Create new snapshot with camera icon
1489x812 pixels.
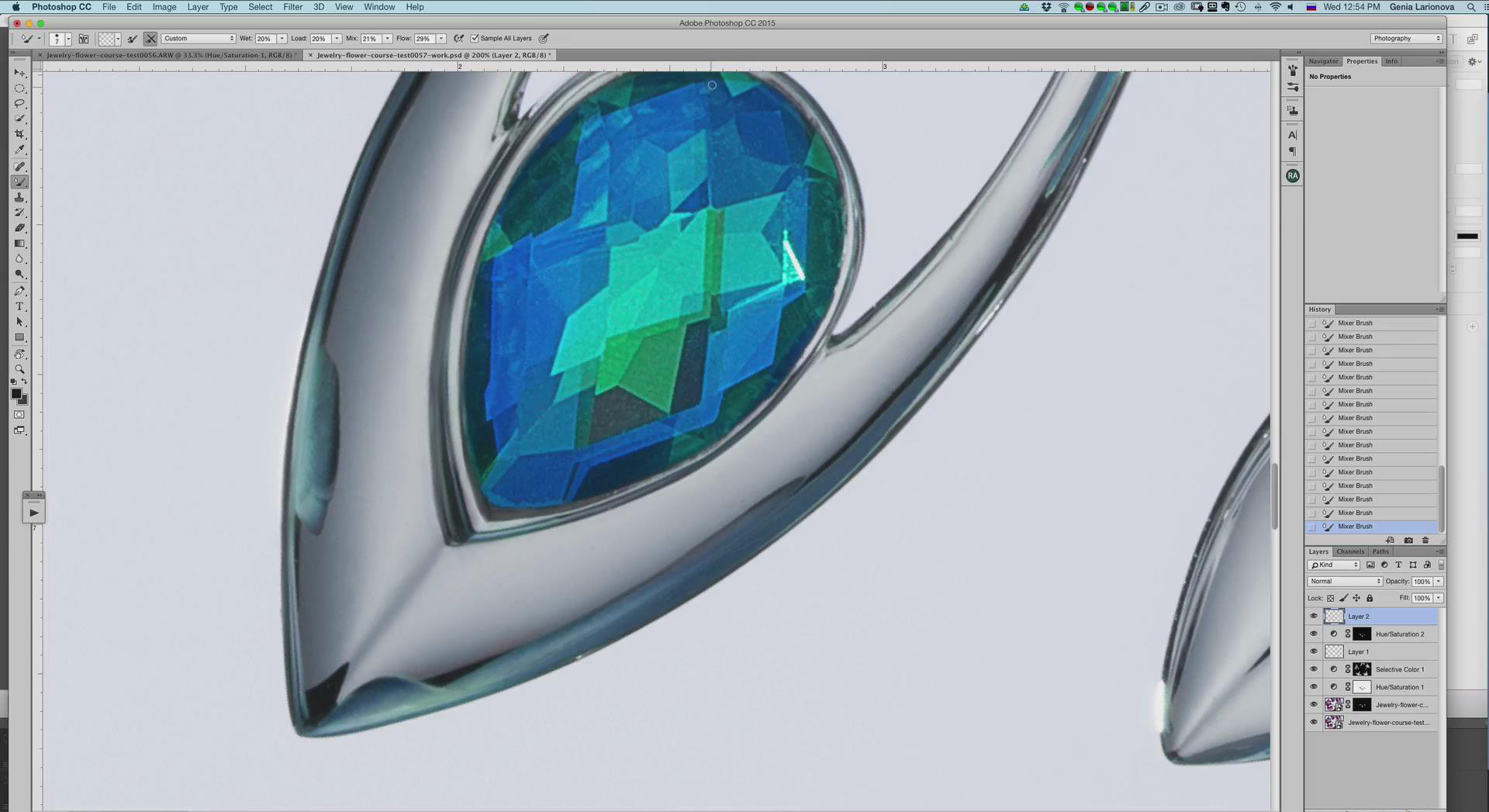click(1408, 541)
